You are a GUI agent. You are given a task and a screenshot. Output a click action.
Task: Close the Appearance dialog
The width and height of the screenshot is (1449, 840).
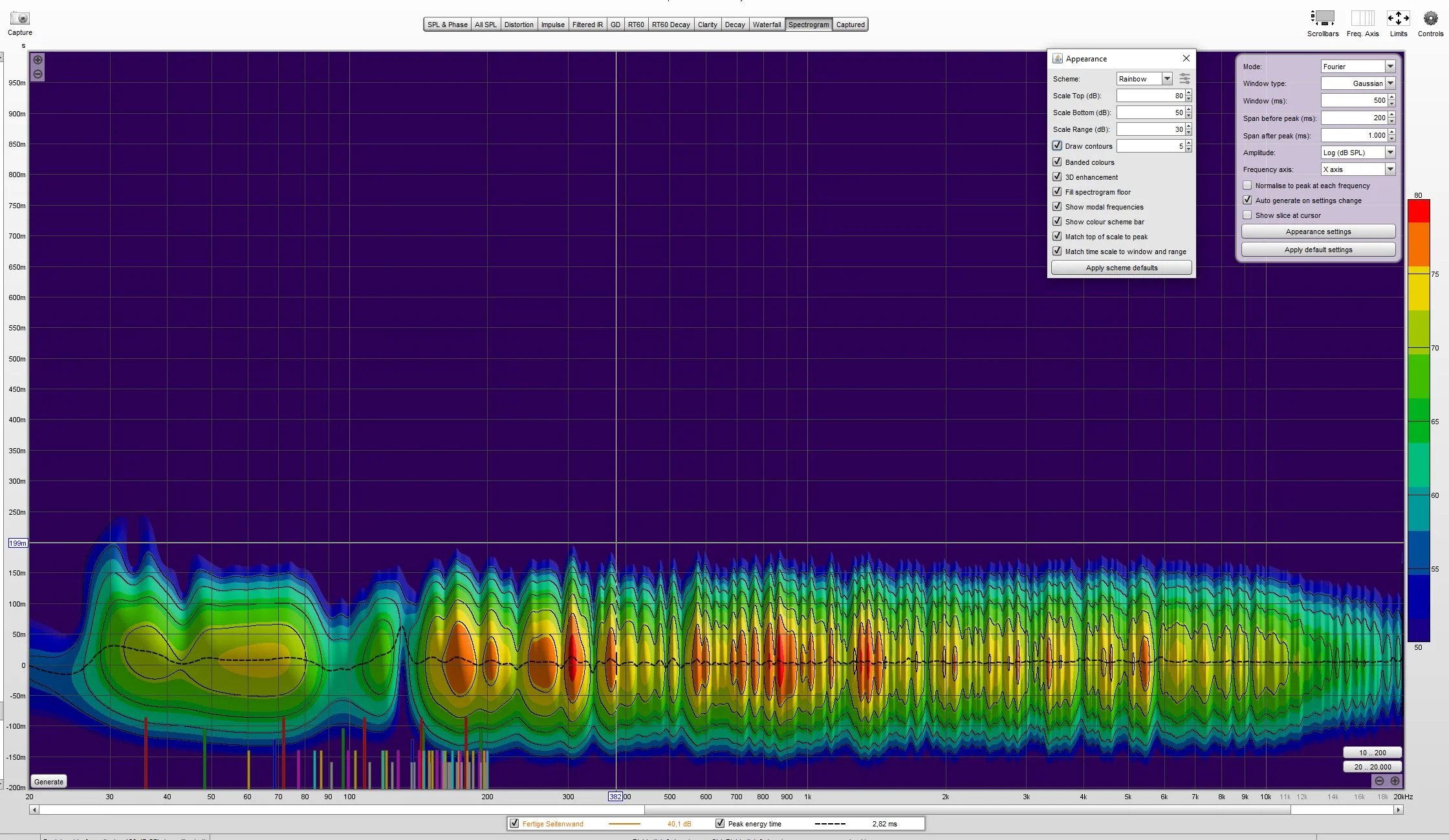[1186, 58]
